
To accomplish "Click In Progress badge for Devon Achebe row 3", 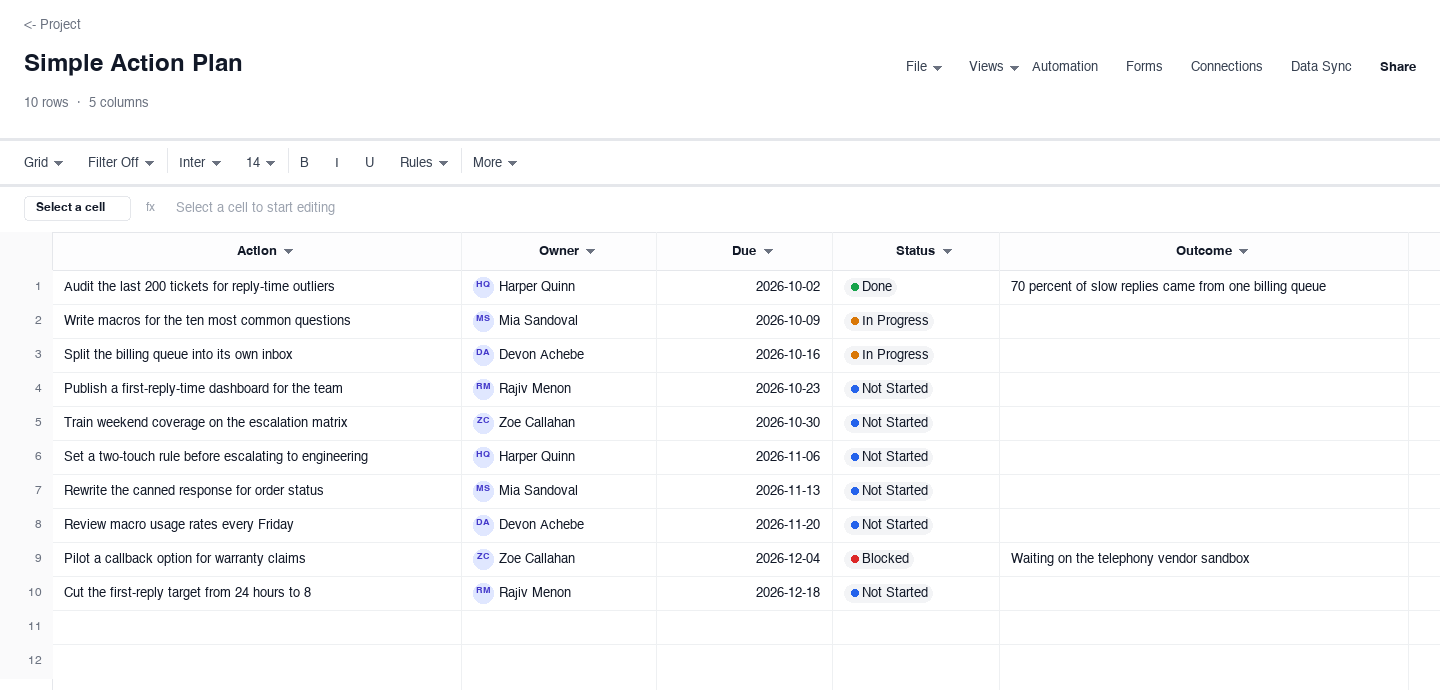I will [x=889, y=355].
